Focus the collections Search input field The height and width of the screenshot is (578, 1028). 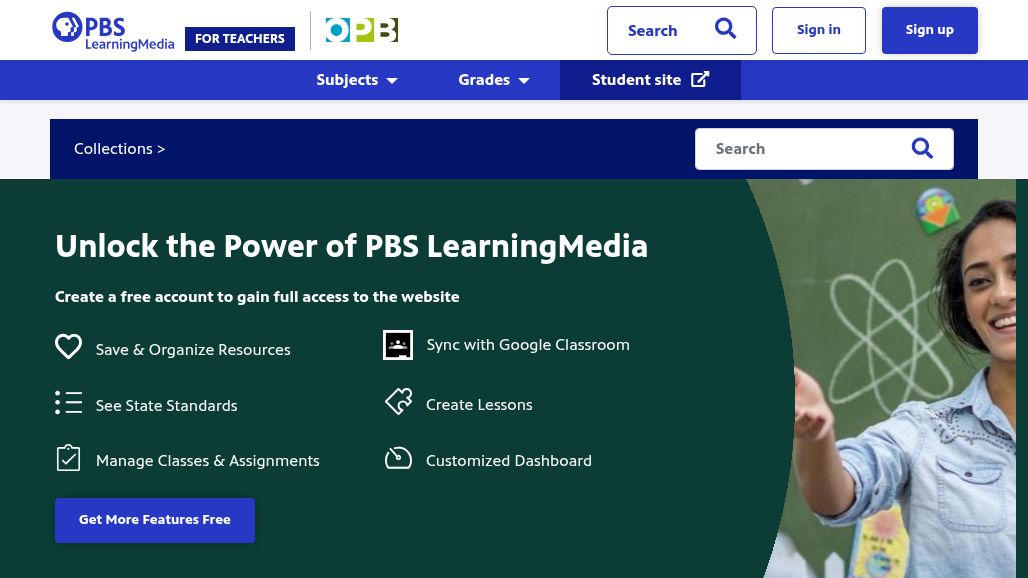point(800,149)
